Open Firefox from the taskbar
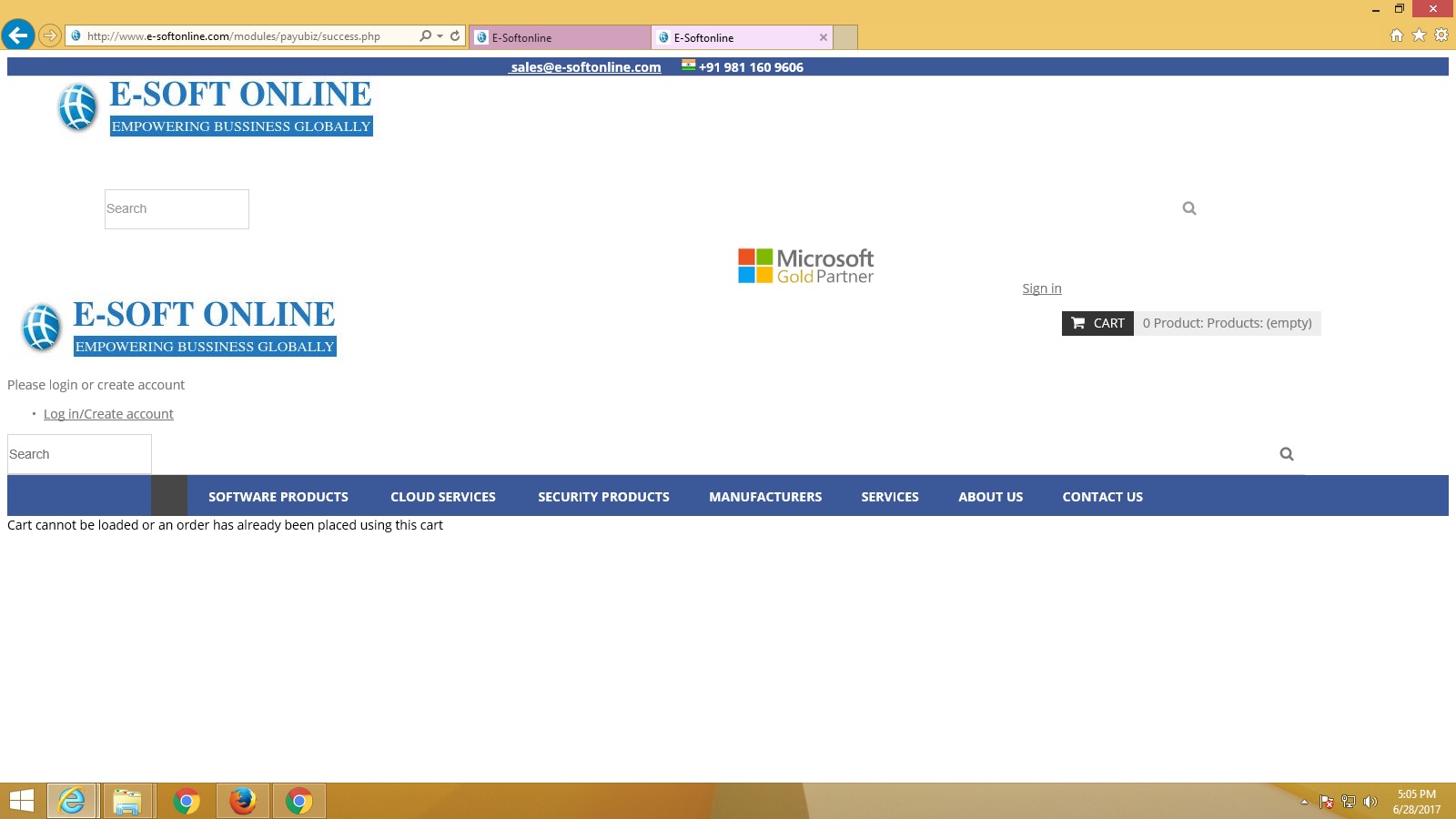This screenshot has width=1456, height=819. (242, 801)
